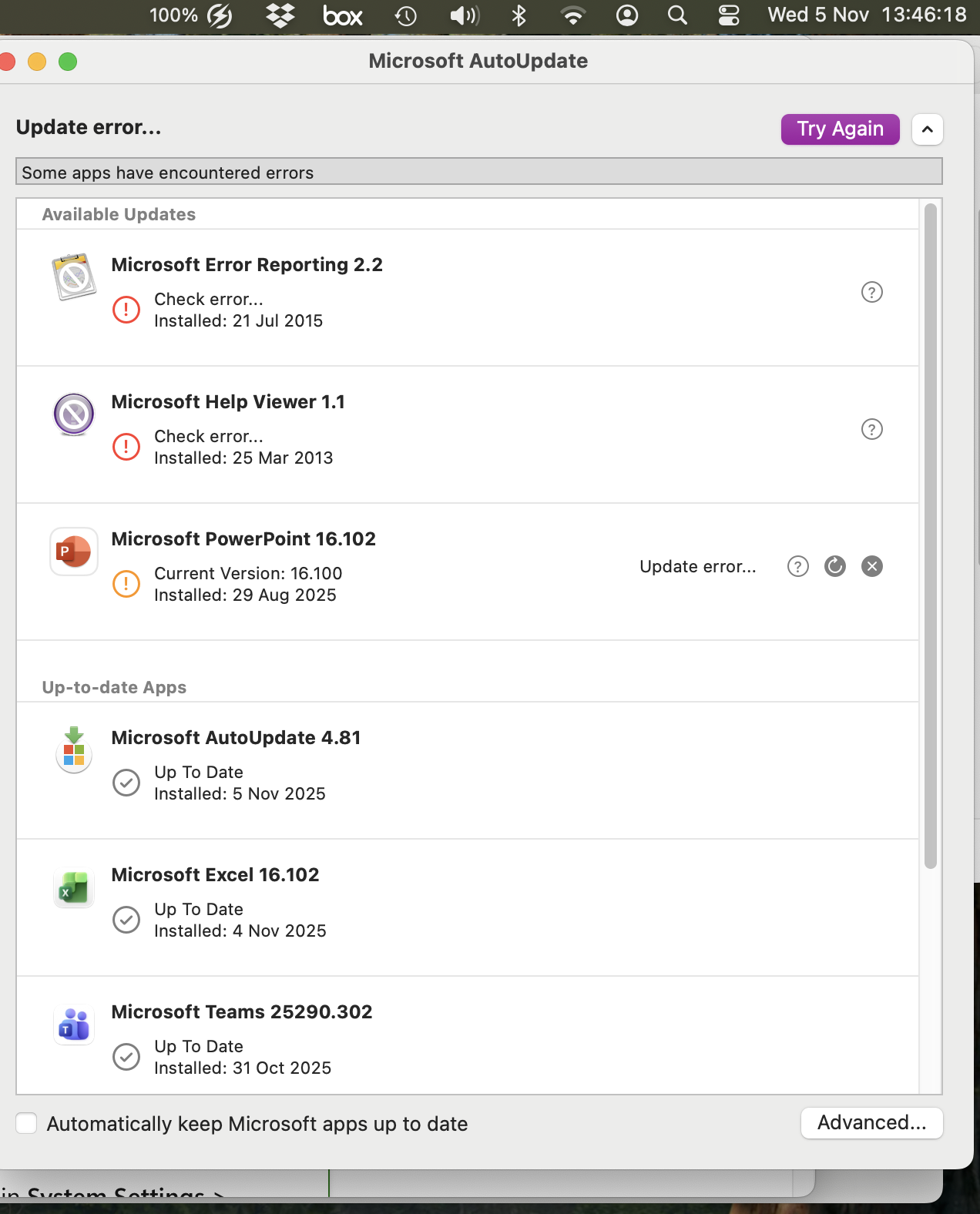Open the Advanced... settings
Screen dimensions: 980x1214
click(872, 1123)
